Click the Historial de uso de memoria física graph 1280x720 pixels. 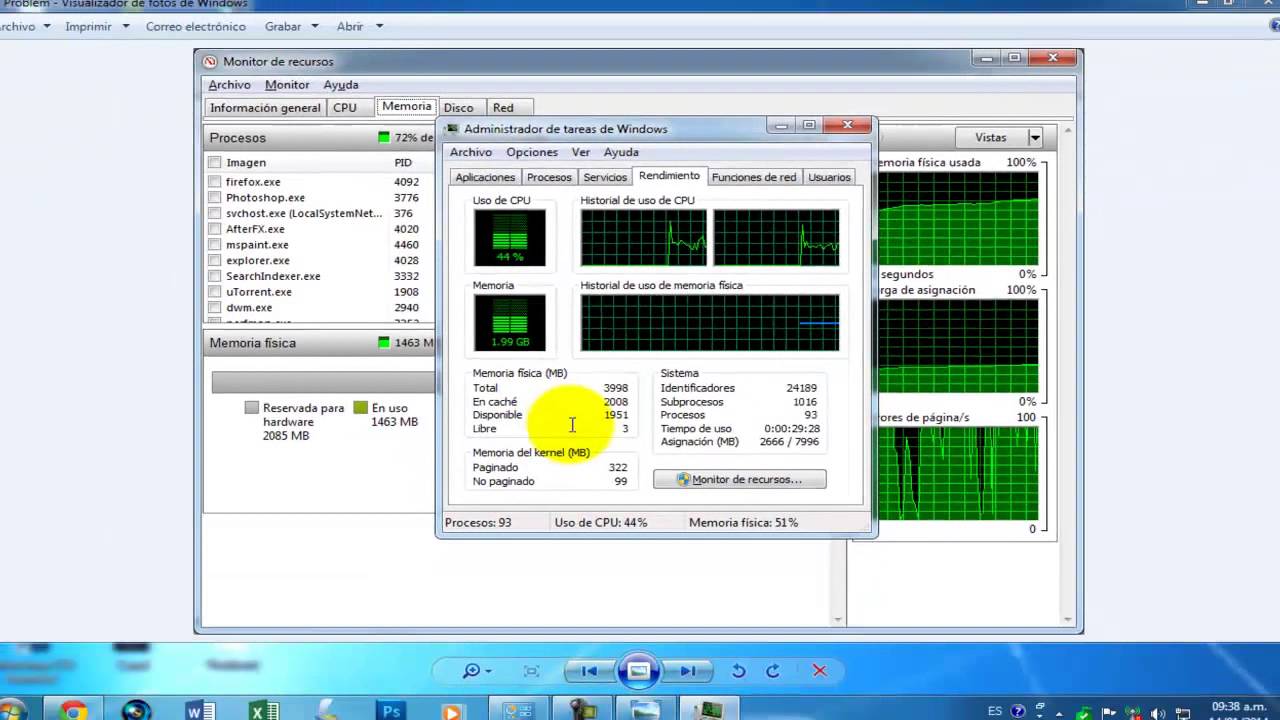[x=710, y=323]
